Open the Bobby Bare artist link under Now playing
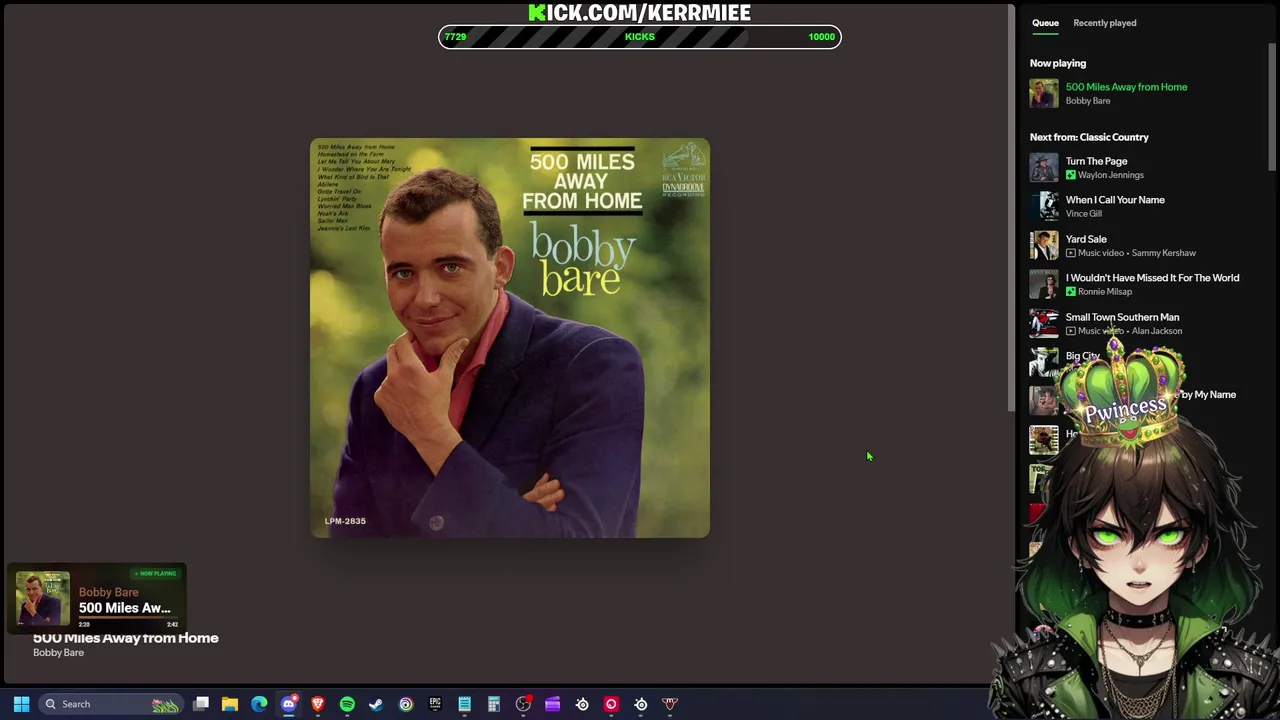This screenshot has height=720, width=1280. pos(1087,101)
